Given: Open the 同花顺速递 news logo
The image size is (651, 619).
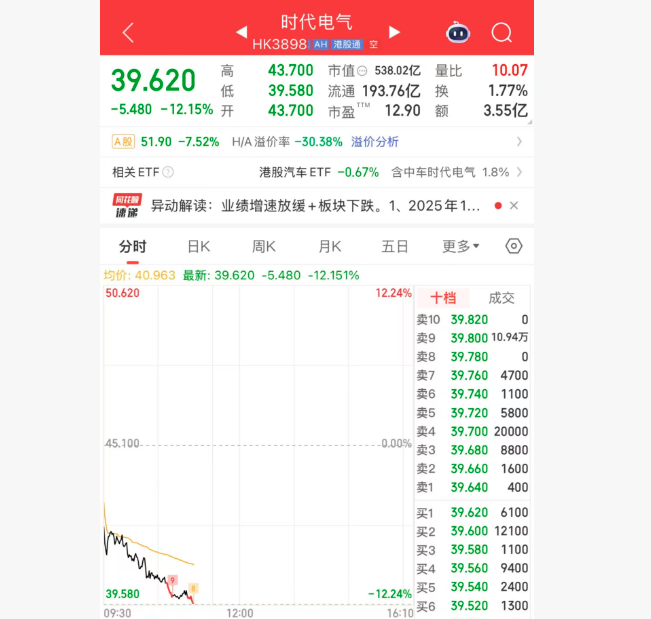Looking at the screenshot, I should click(x=127, y=206).
